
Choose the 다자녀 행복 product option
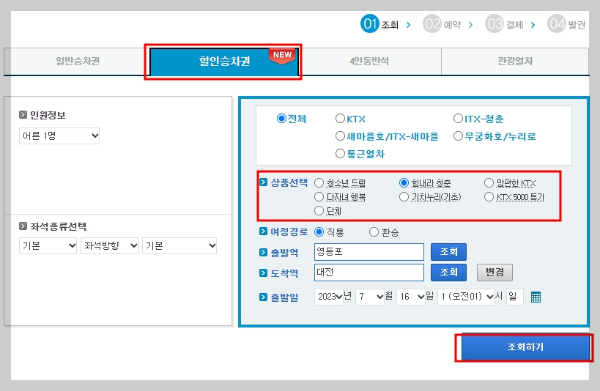coord(319,197)
